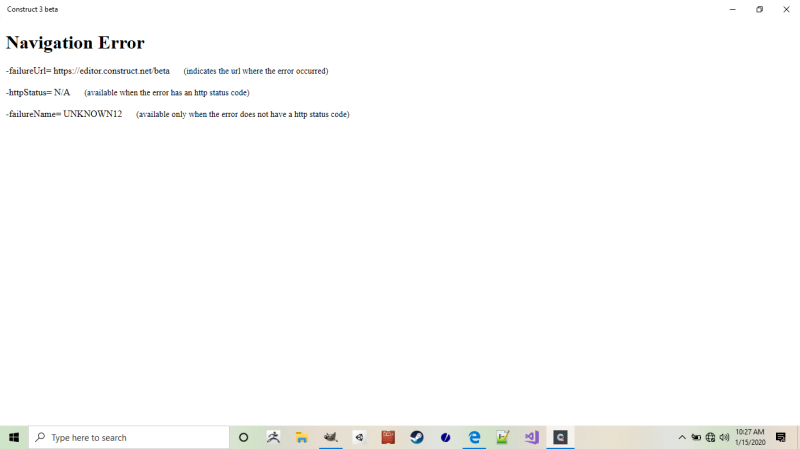Launch Steam from the taskbar
This screenshot has width=800, height=449.
point(417,437)
